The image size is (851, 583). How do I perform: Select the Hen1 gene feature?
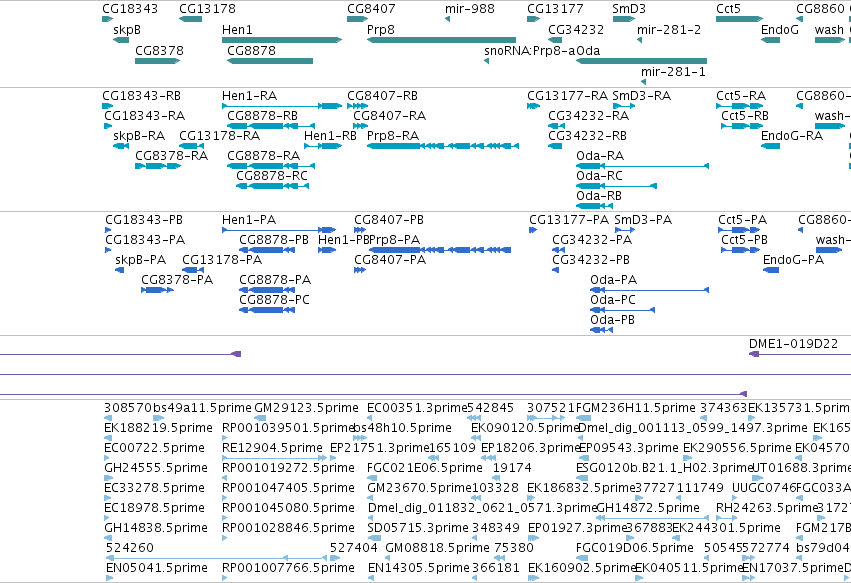point(282,40)
